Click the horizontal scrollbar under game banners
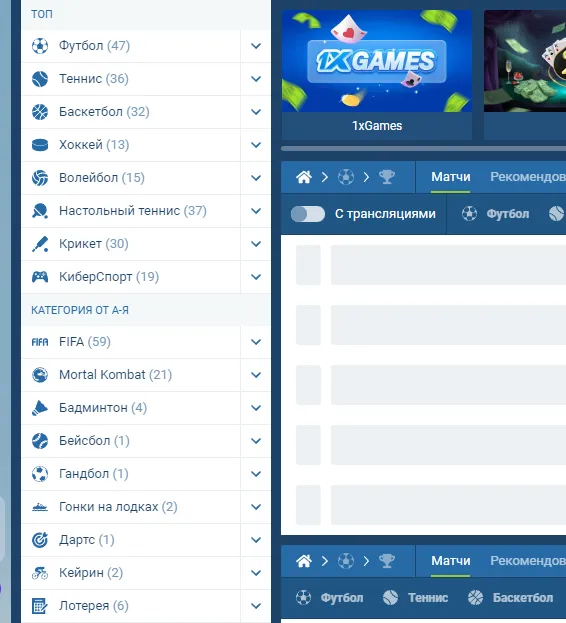The image size is (566, 623). pyautogui.click(x=423, y=149)
